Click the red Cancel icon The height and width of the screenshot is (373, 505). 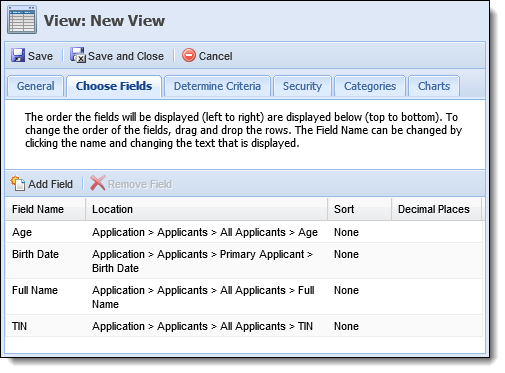pyautogui.click(x=189, y=55)
